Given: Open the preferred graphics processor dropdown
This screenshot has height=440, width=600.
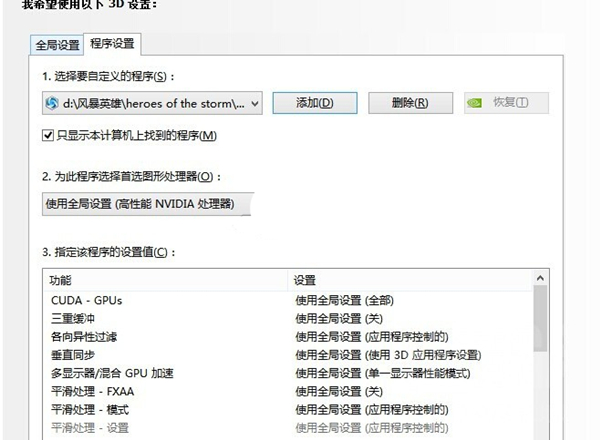Looking at the screenshot, I should [145, 204].
